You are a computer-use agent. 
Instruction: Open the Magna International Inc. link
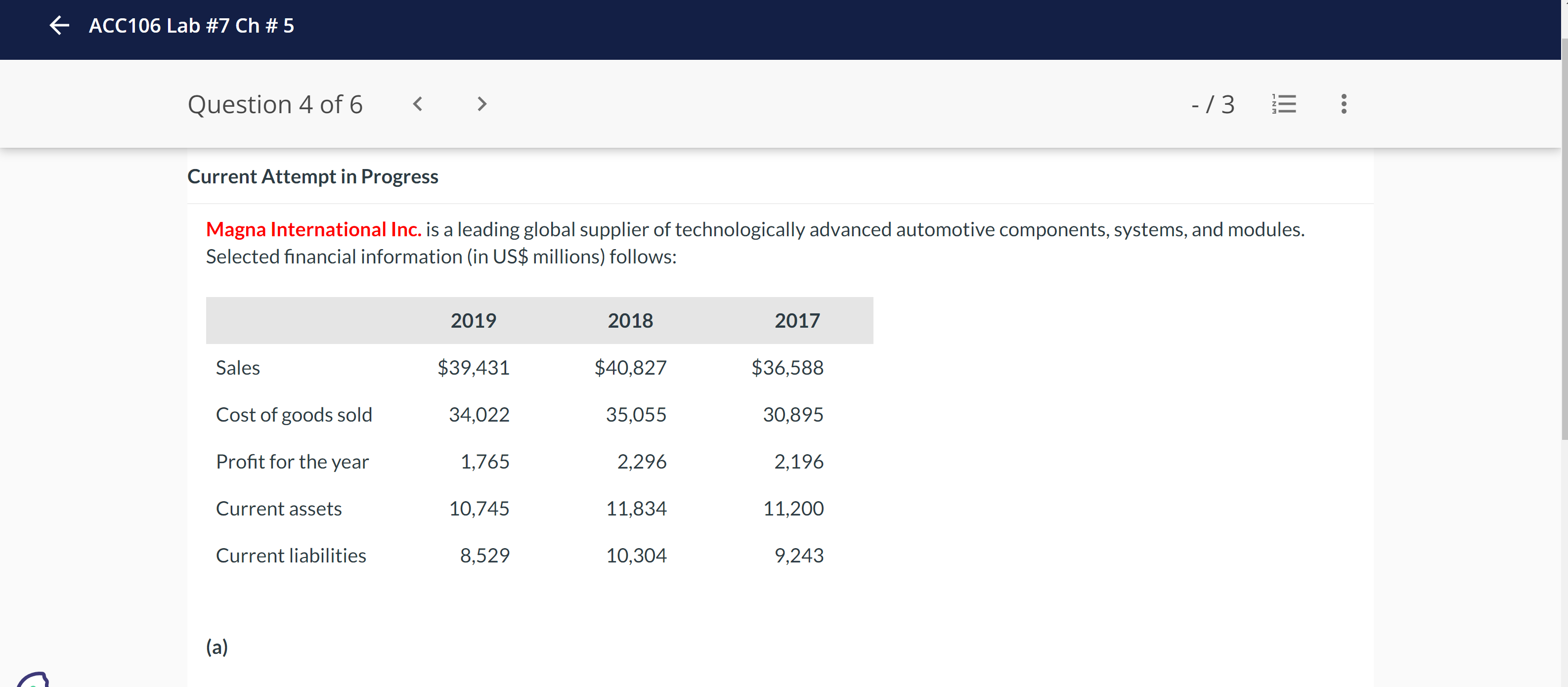pos(313,229)
